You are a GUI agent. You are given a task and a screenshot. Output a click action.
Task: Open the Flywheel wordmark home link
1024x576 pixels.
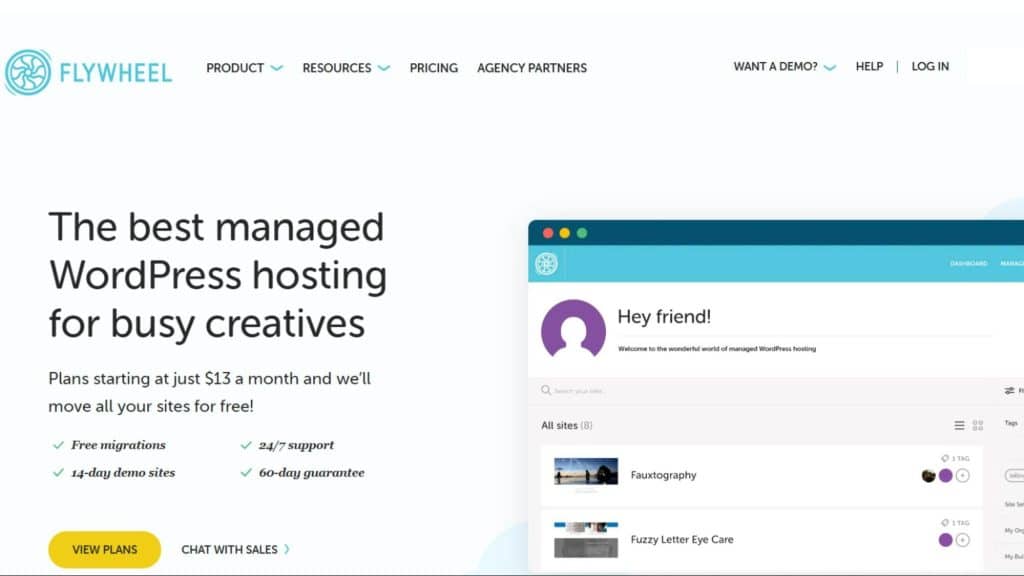click(x=116, y=72)
